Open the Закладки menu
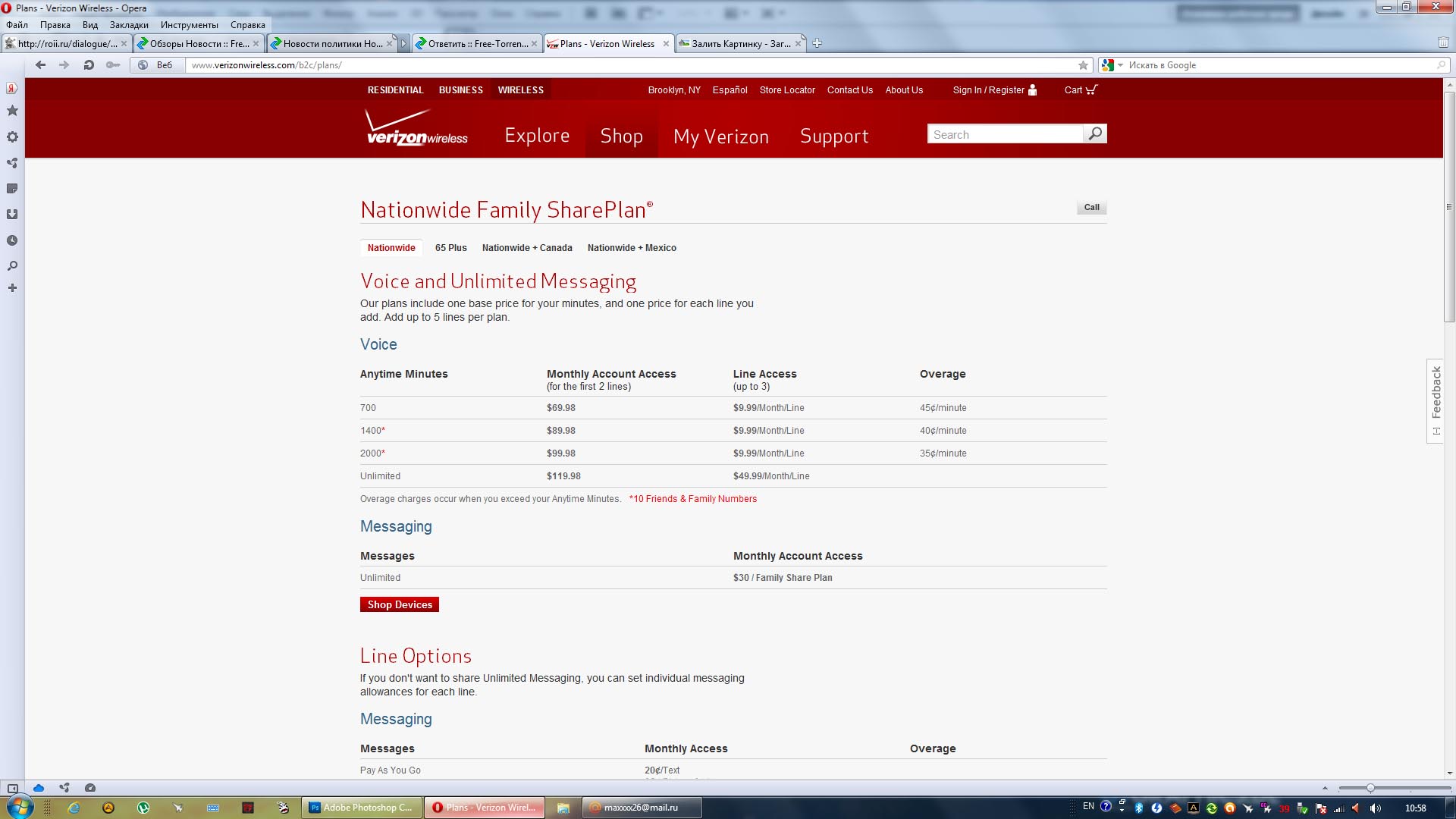 (129, 25)
